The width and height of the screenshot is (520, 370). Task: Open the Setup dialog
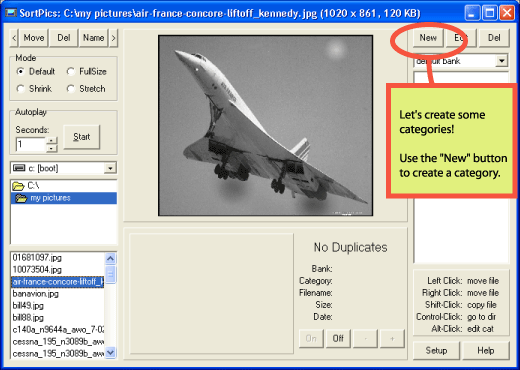[x=436, y=351]
